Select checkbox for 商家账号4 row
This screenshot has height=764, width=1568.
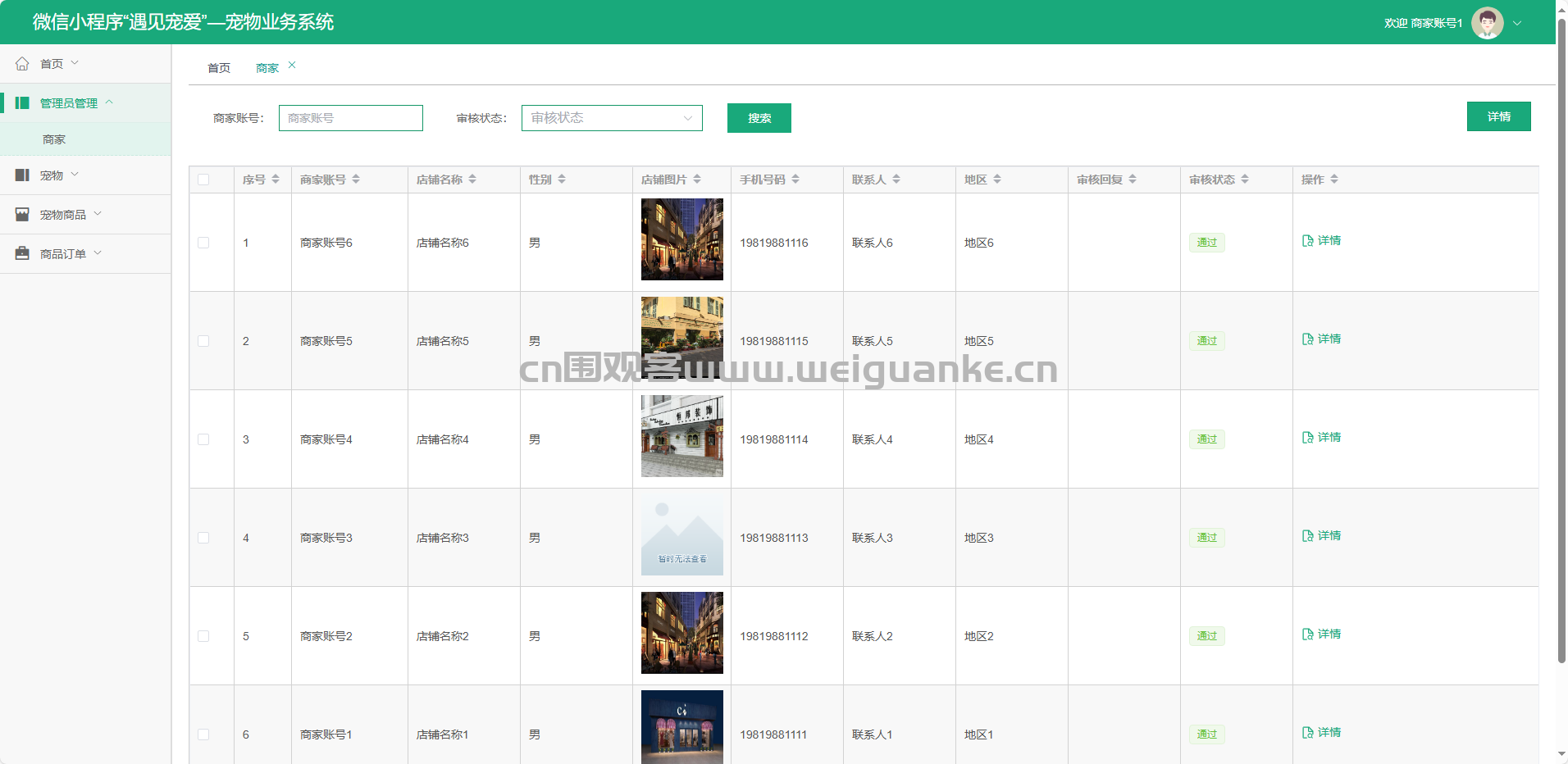click(x=203, y=439)
